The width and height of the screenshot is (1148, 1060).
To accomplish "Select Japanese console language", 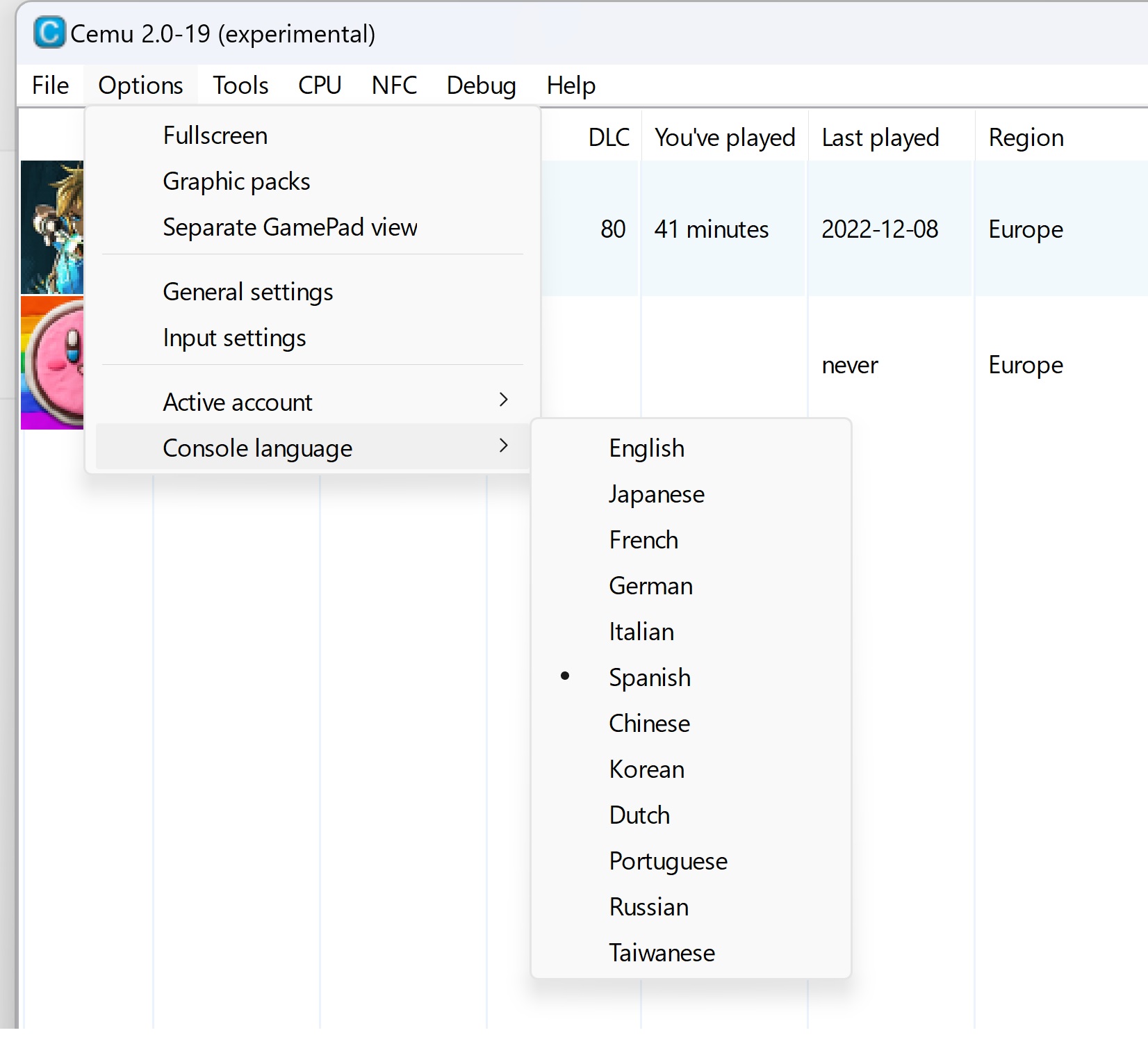I will (x=691, y=494).
